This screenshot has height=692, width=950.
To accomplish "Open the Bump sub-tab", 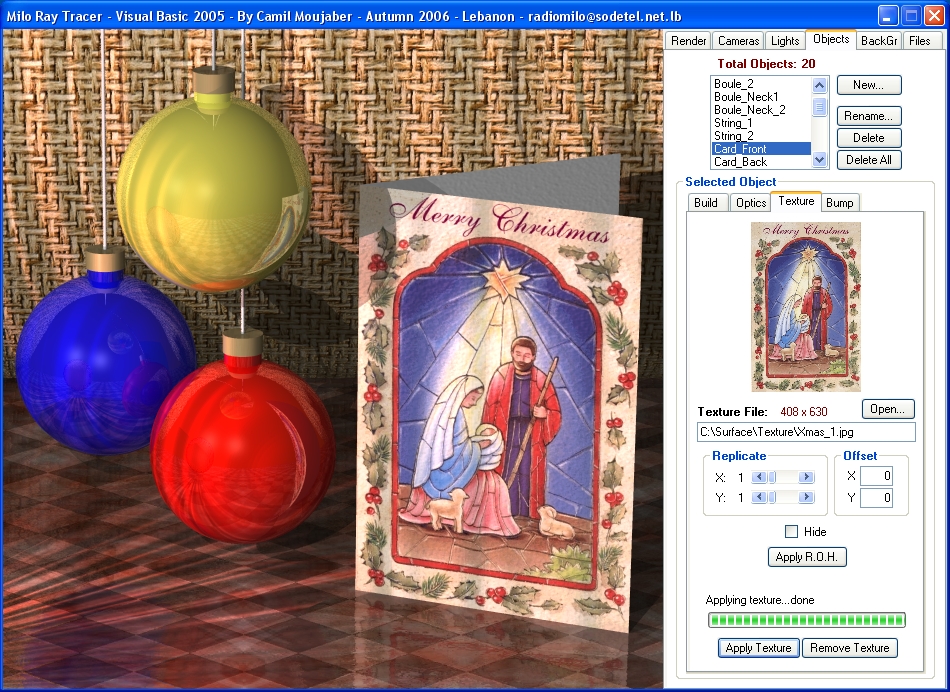I will (839, 202).
